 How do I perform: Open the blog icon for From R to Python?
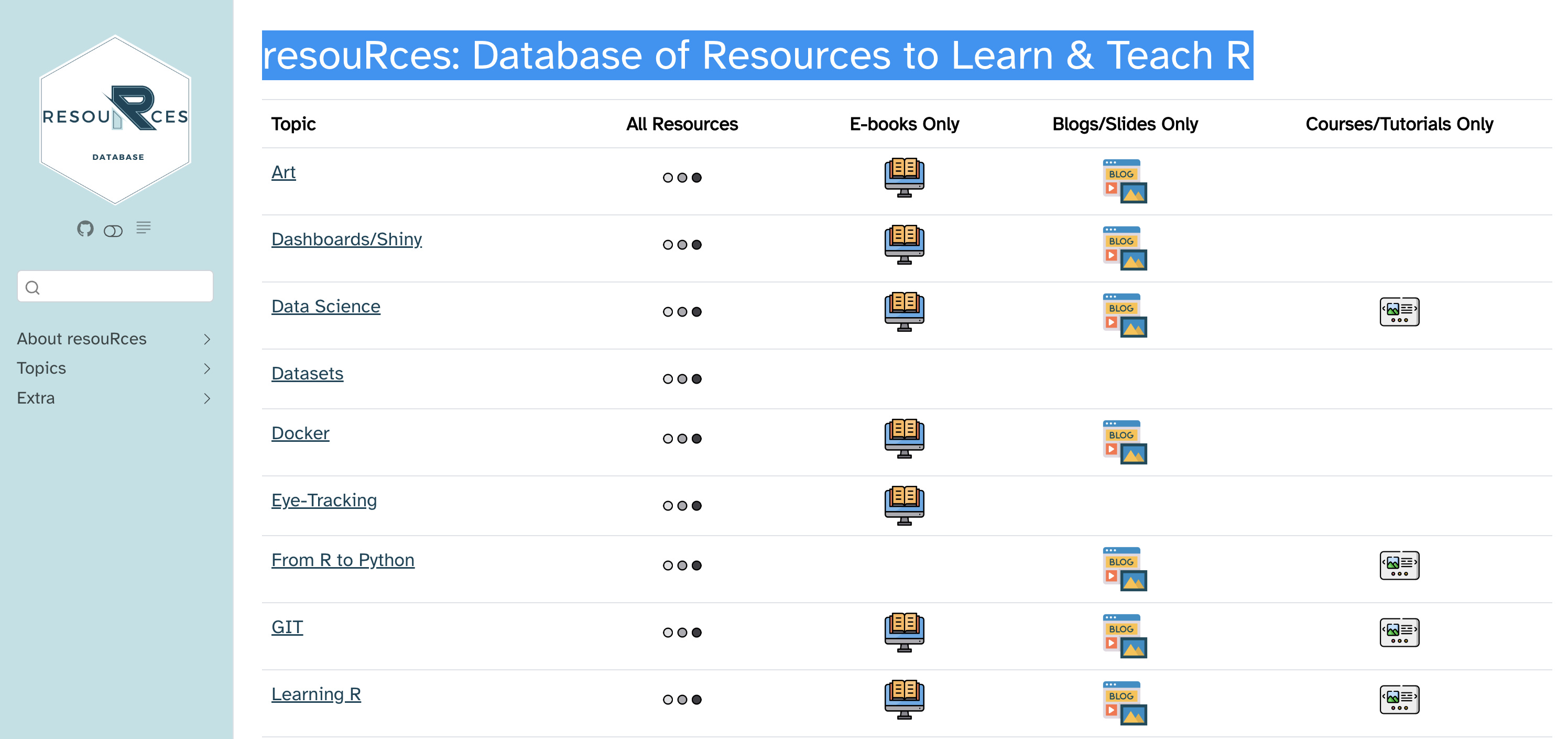[x=1125, y=569]
